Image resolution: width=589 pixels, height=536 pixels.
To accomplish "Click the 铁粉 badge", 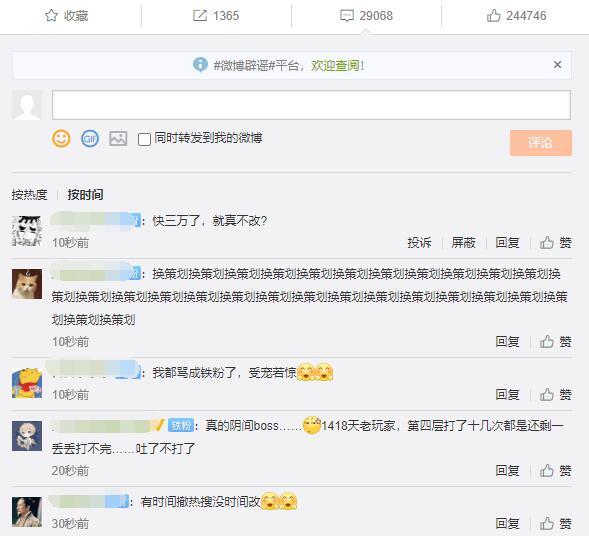I will 181,426.
